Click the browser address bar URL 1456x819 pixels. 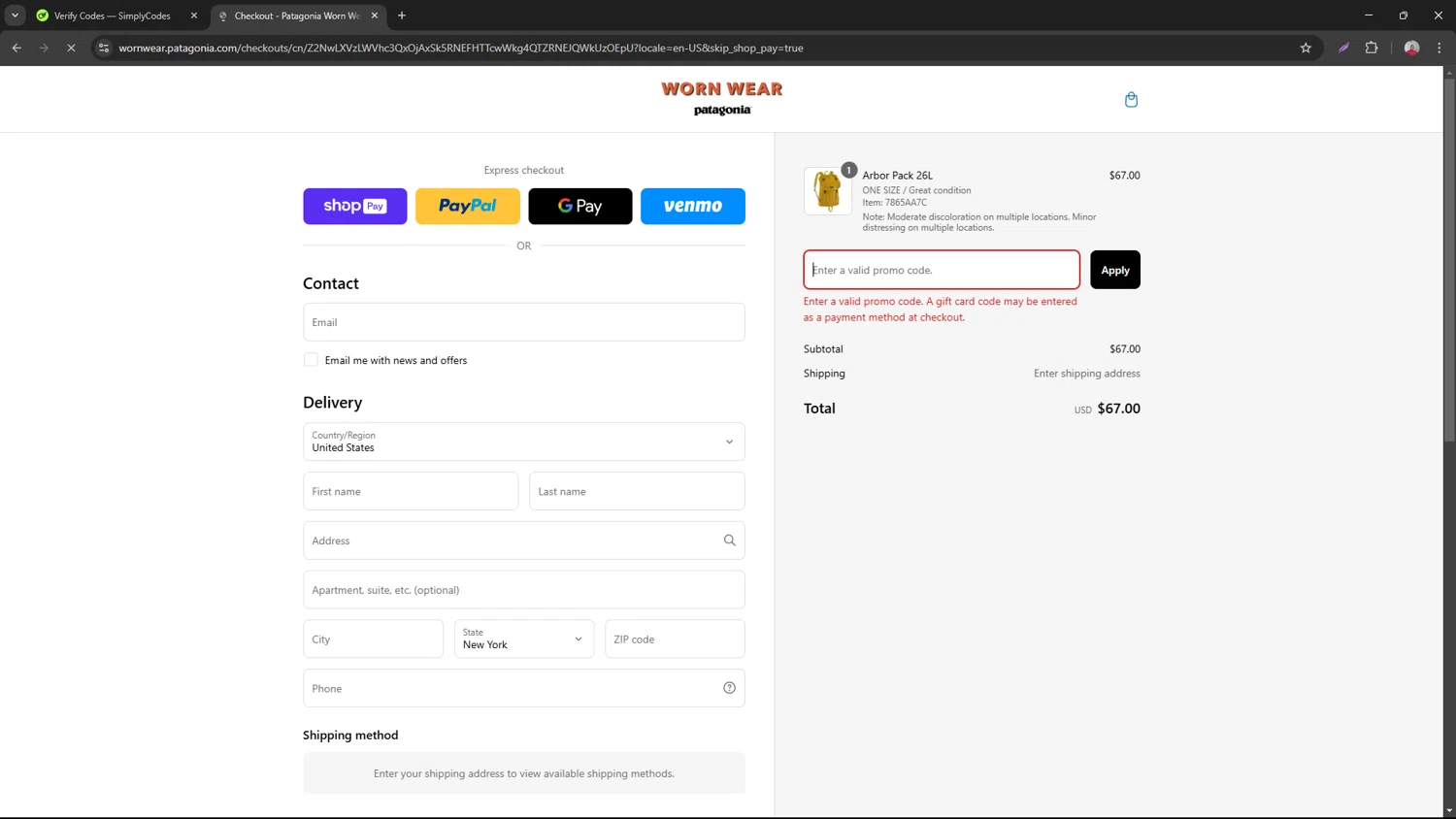[x=461, y=48]
